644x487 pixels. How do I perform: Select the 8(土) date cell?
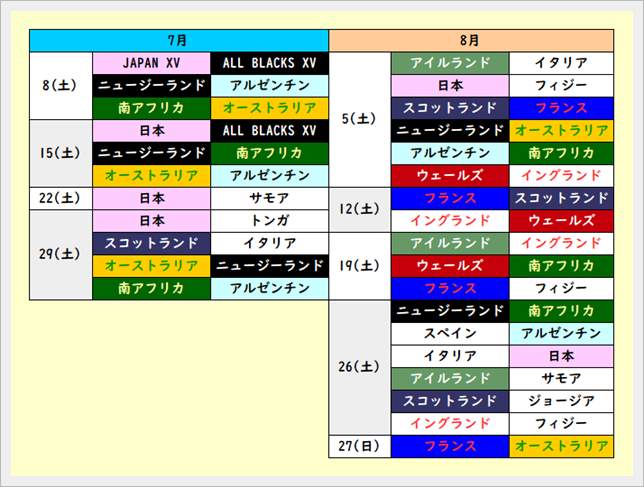click(61, 85)
